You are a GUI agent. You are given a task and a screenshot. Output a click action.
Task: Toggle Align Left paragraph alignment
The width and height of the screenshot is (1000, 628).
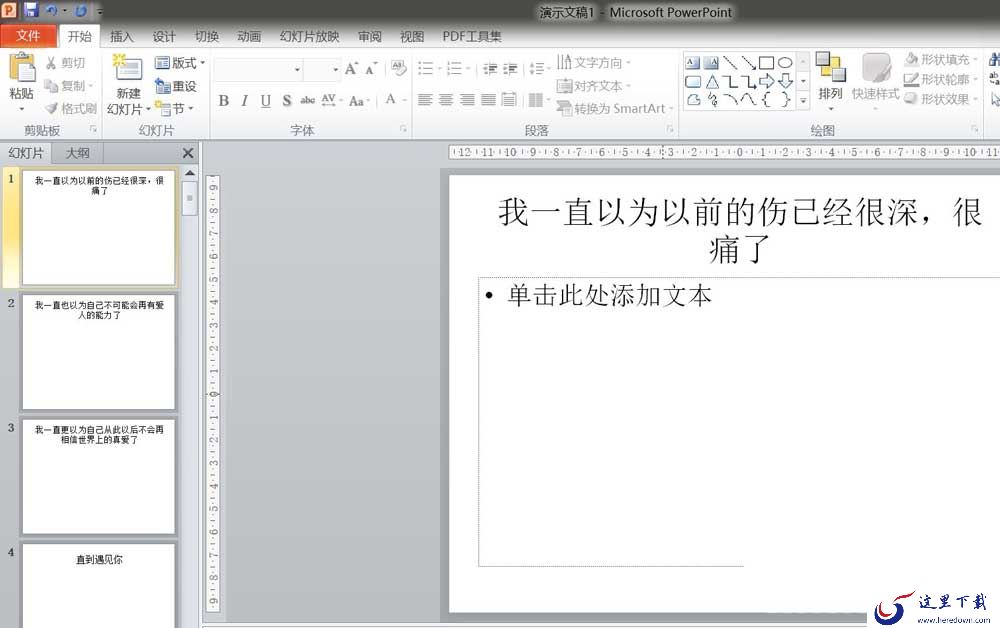pyautogui.click(x=425, y=100)
